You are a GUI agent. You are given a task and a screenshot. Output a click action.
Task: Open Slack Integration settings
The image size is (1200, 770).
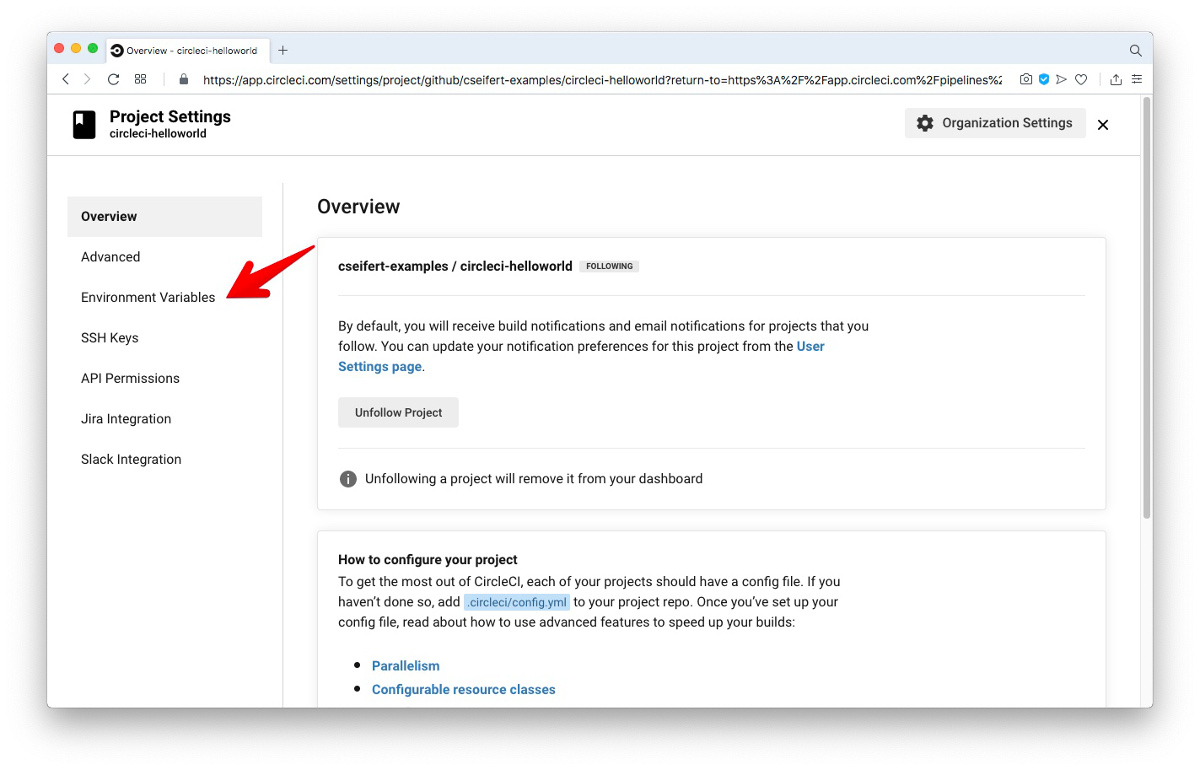click(x=131, y=460)
